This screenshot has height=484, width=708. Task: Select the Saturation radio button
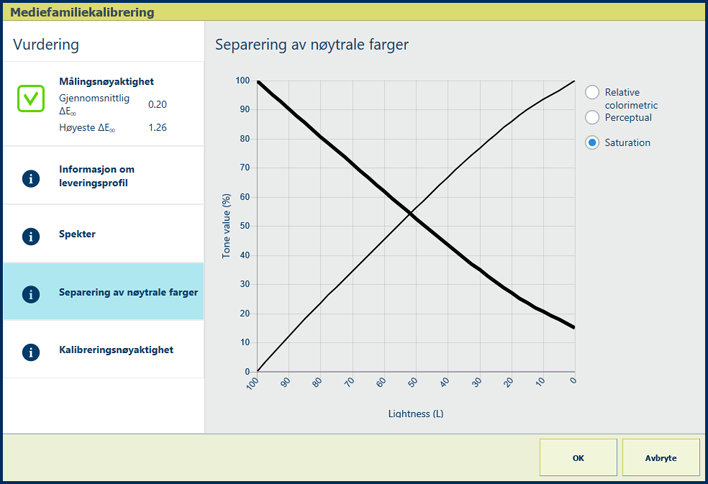pyautogui.click(x=592, y=143)
